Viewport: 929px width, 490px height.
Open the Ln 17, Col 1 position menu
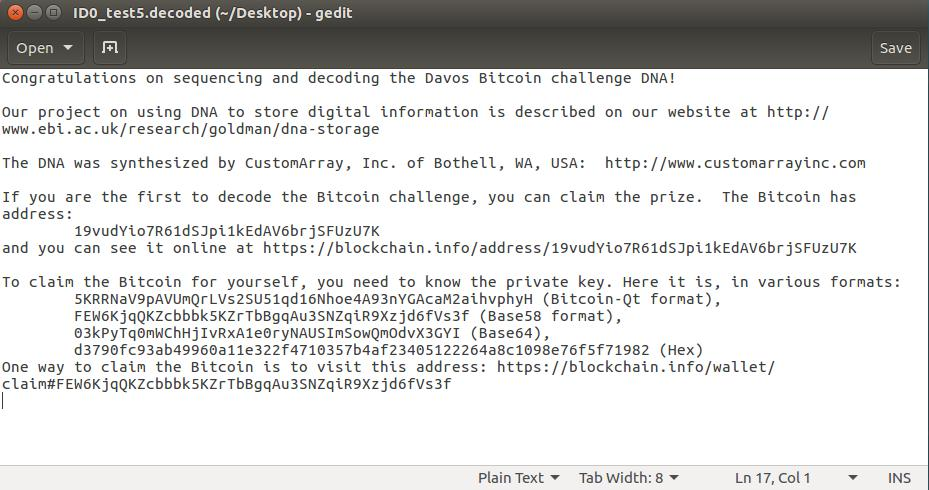796,478
